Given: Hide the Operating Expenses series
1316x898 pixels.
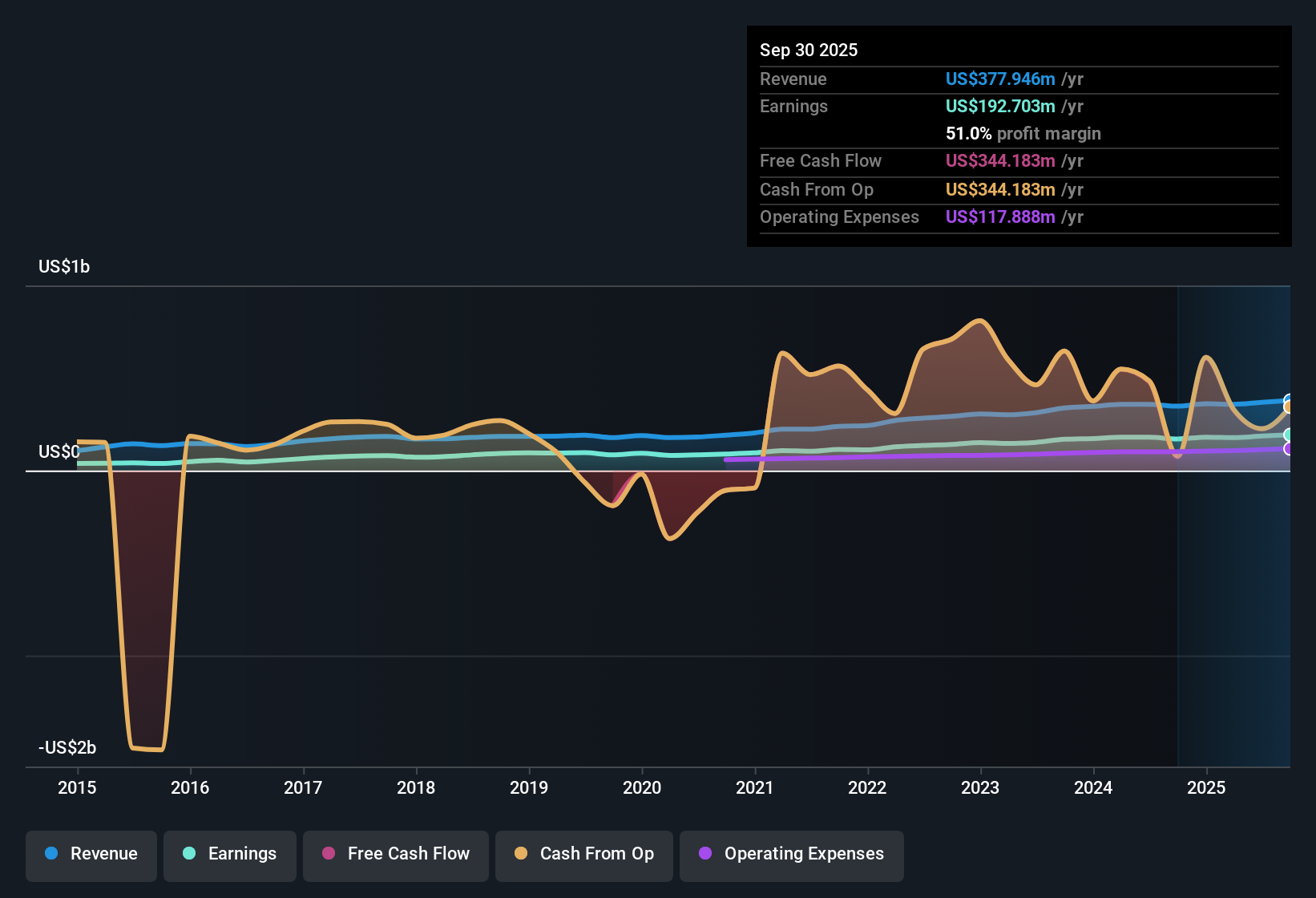Looking at the screenshot, I should coord(792,854).
